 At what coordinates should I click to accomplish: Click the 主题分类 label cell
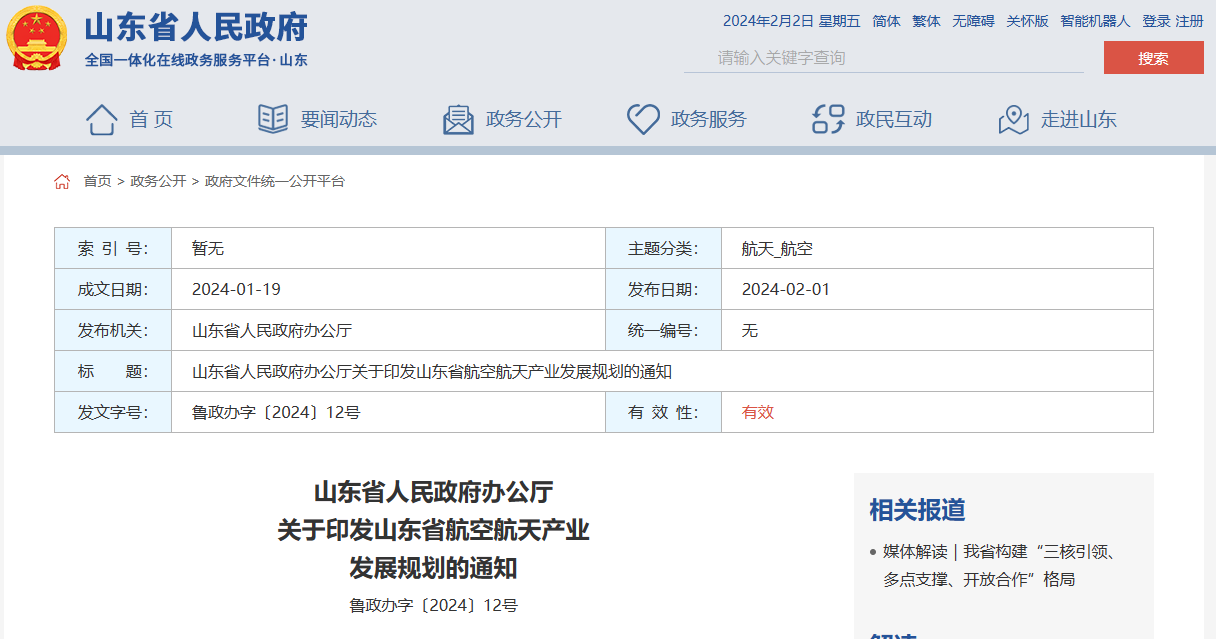coord(663,248)
